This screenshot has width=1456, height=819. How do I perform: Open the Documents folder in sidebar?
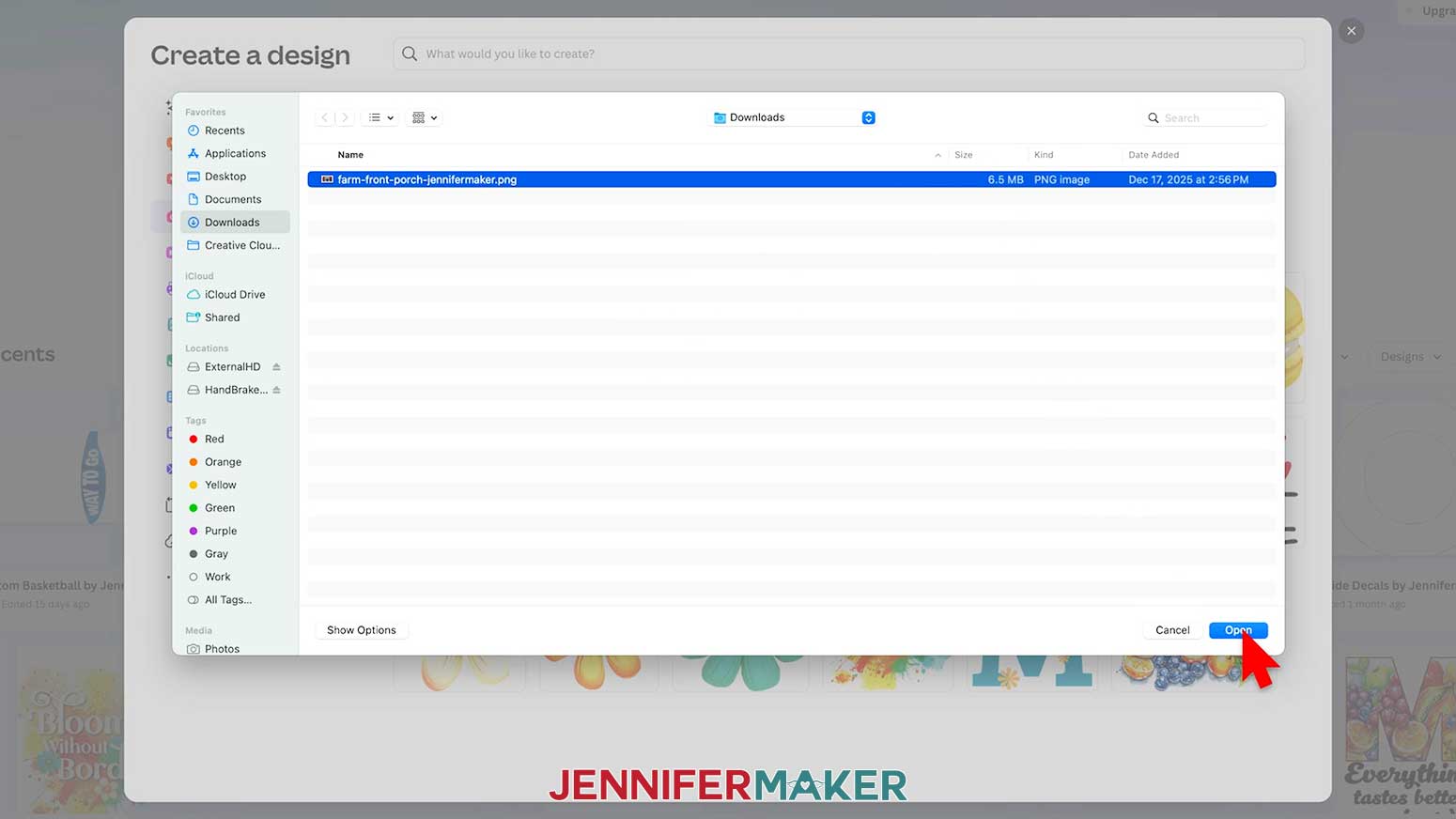233,199
